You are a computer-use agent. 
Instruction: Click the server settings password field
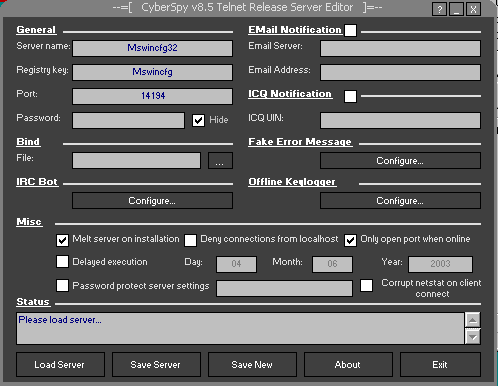point(284,288)
